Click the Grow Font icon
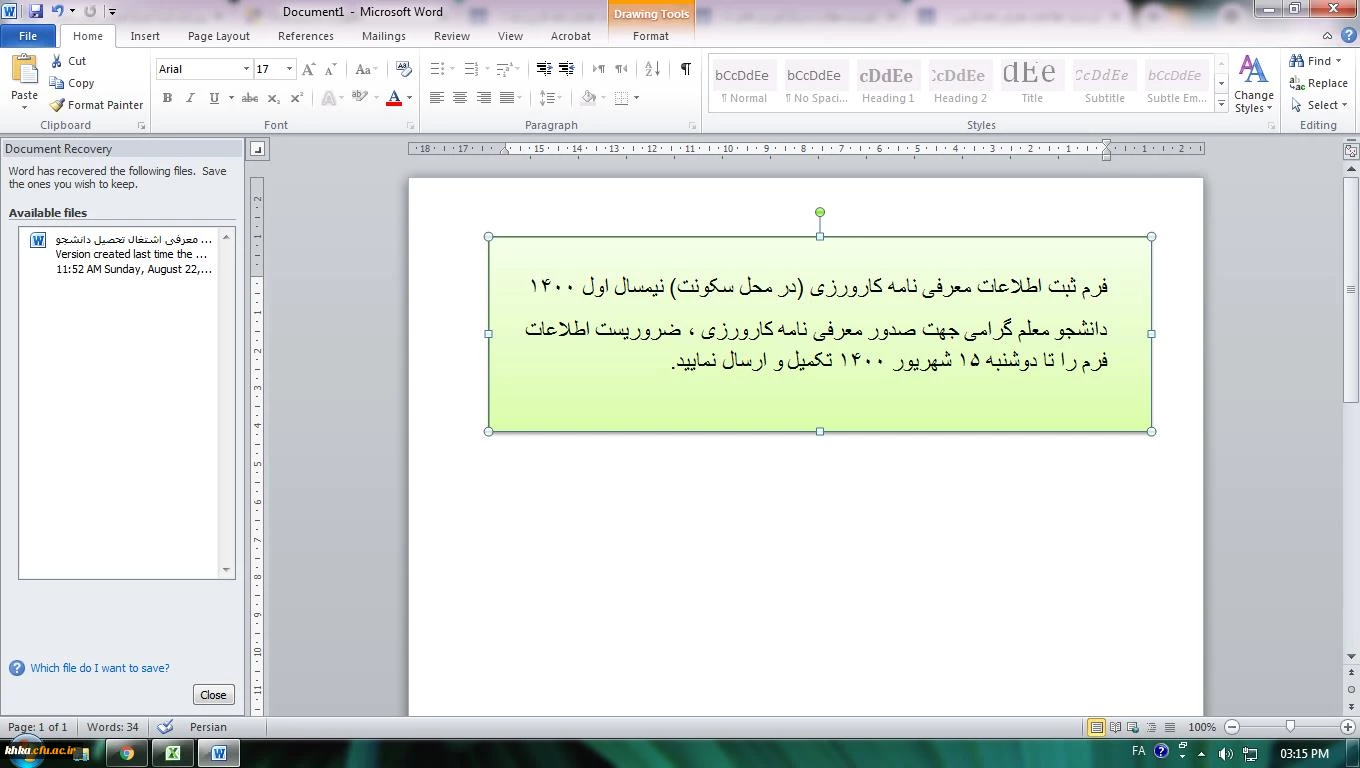This screenshot has height=768, width=1360. point(309,69)
